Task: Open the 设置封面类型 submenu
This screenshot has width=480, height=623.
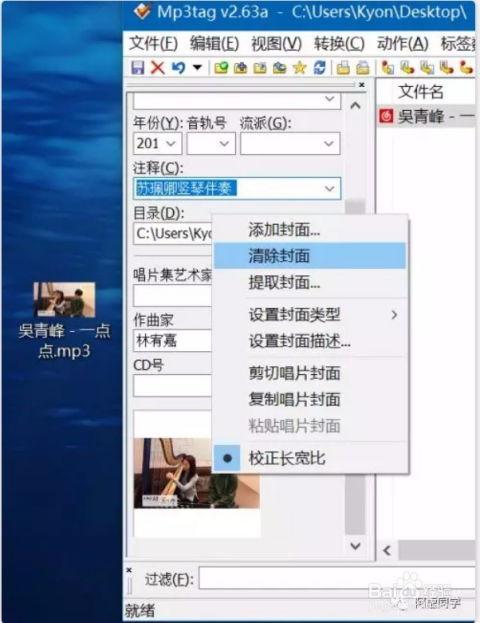Action: pos(310,315)
